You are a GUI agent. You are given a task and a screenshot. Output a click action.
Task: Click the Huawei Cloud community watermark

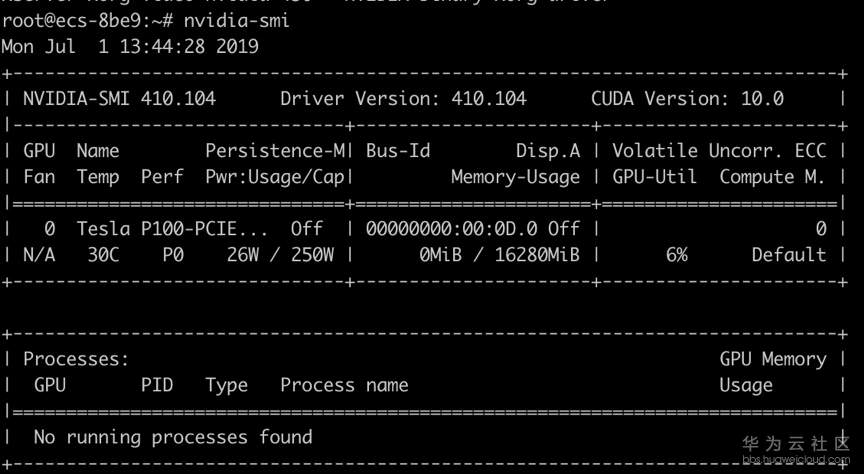(796, 447)
